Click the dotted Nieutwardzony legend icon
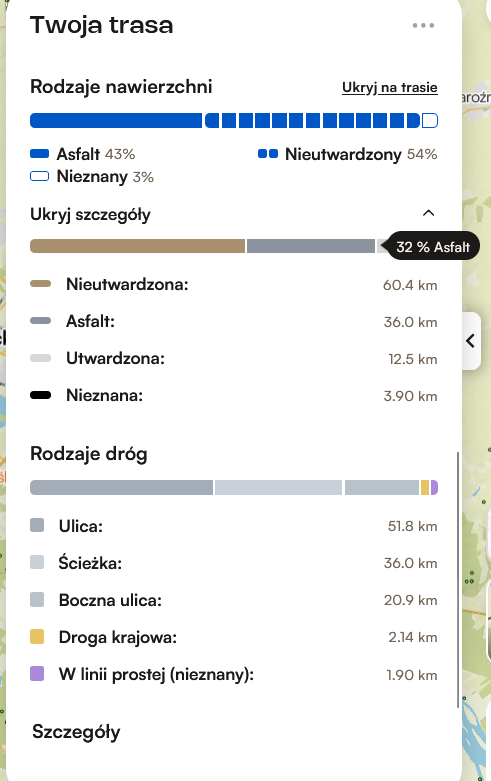This screenshot has width=491, height=781. pyautogui.click(x=268, y=154)
